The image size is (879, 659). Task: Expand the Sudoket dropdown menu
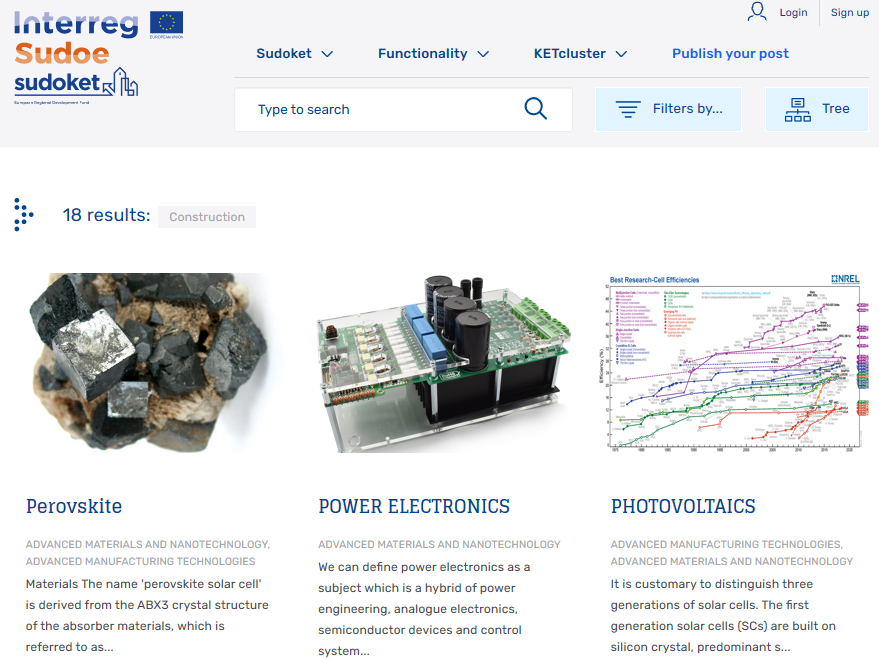click(x=294, y=54)
